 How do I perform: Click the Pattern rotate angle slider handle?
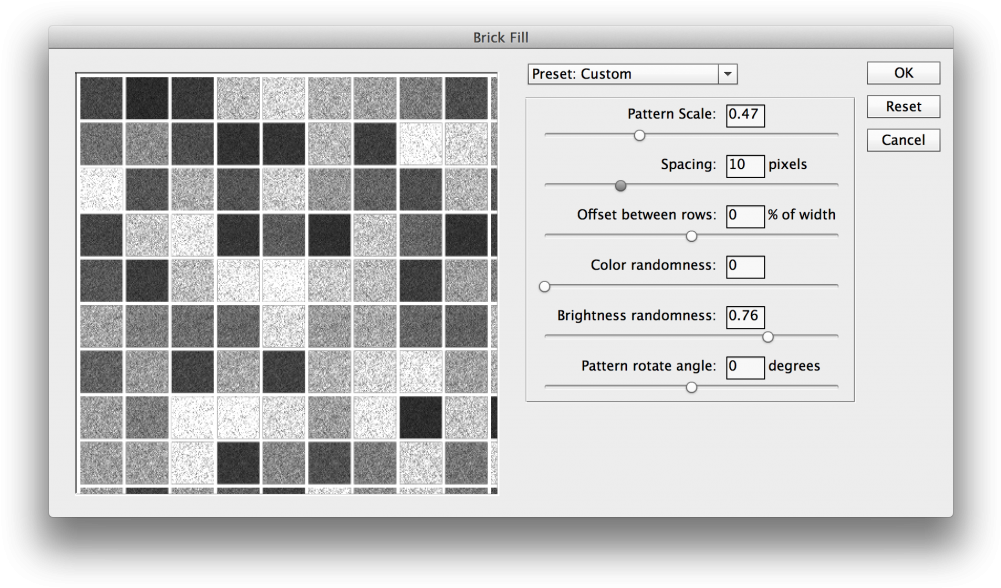point(691,387)
